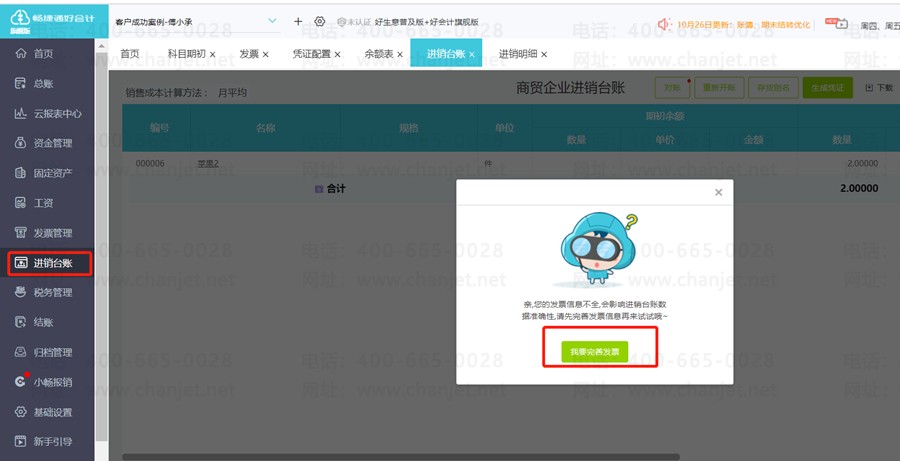This screenshot has height=461, width=900.
Task: Click the 件 unit cell
Action: [x=488, y=164]
